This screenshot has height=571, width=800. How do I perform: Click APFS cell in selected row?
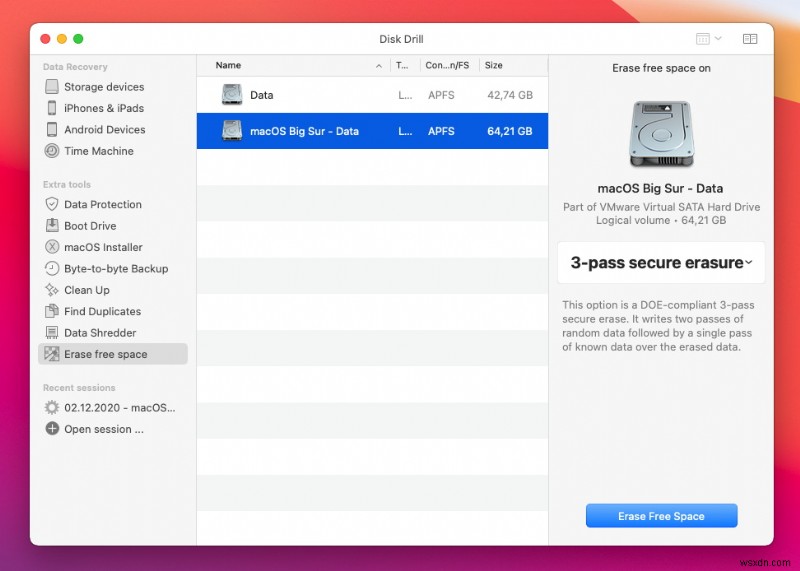point(441,131)
